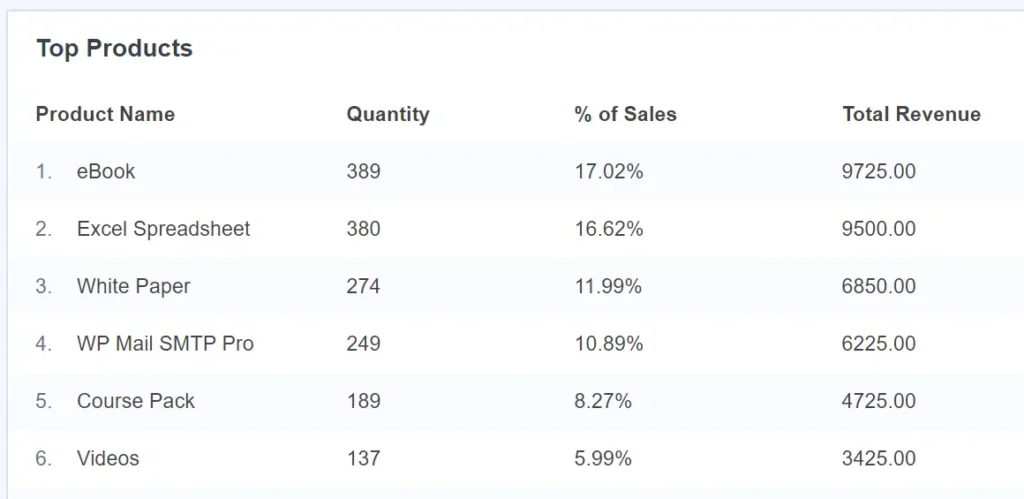Select the WP Mail SMTP Pro product
Viewport: 1024px width, 499px height.
coord(165,344)
